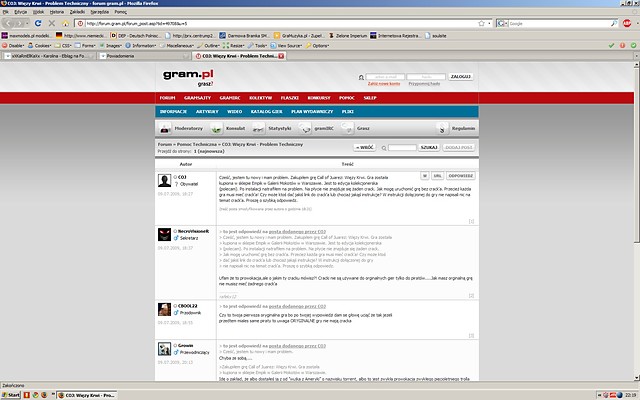Go to the Home page icon
The height and width of the screenshot is (400, 640).
(65, 23)
